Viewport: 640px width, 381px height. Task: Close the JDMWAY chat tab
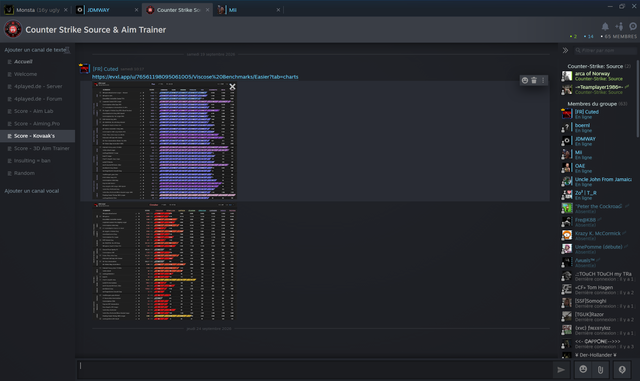pyautogui.click(x=136, y=10)
